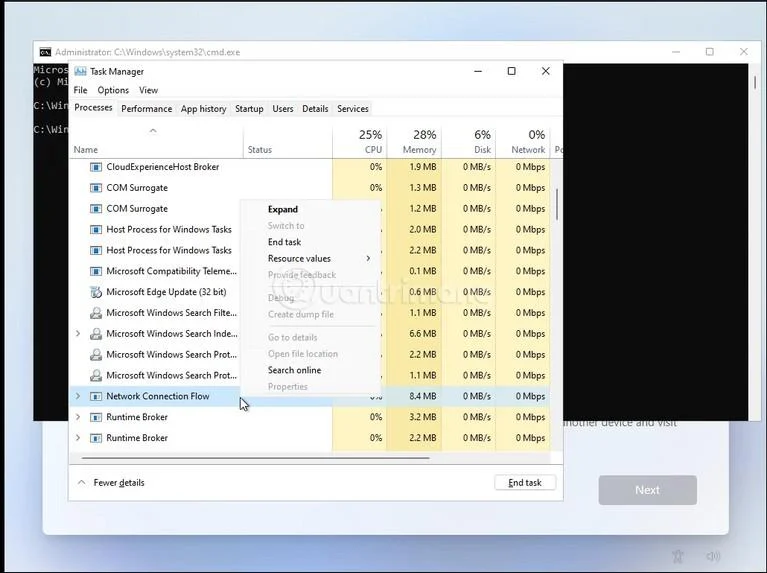Select Microsoft Compatibility Telemetry process icon
767x573 pixels.
click(x=96, y=271)
